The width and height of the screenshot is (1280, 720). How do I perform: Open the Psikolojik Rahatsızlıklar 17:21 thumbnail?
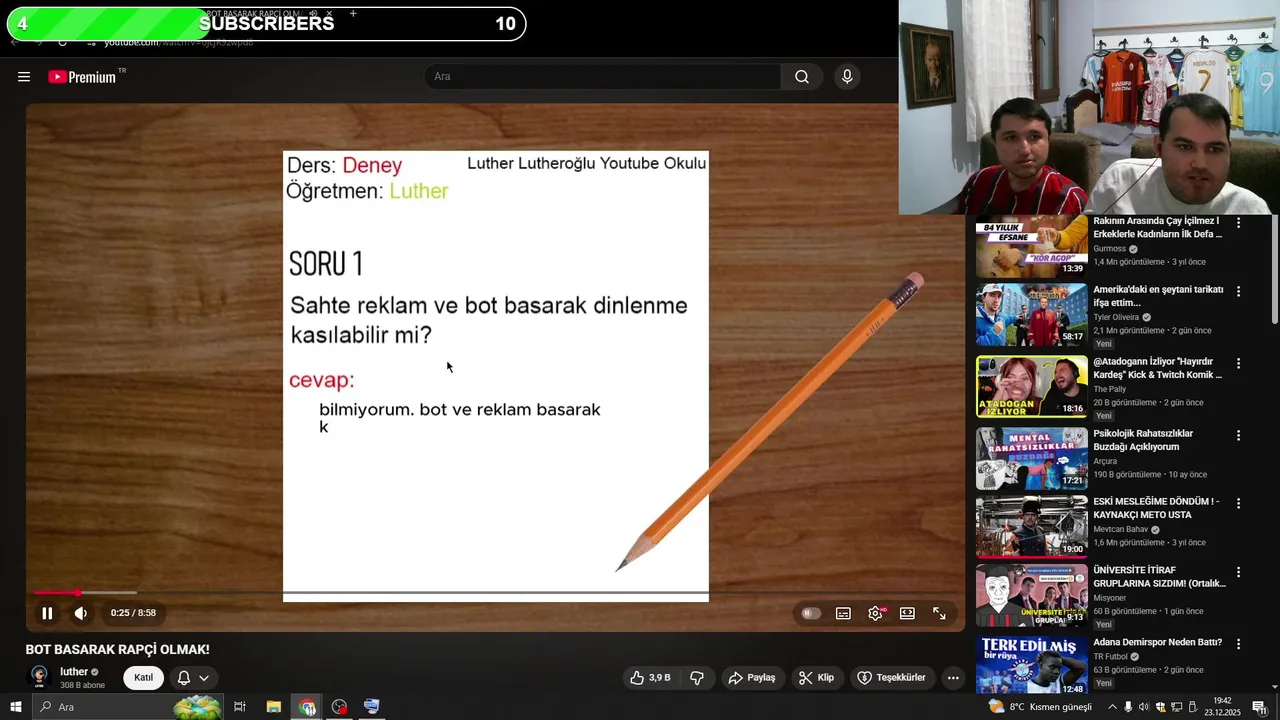point(1031,458)
